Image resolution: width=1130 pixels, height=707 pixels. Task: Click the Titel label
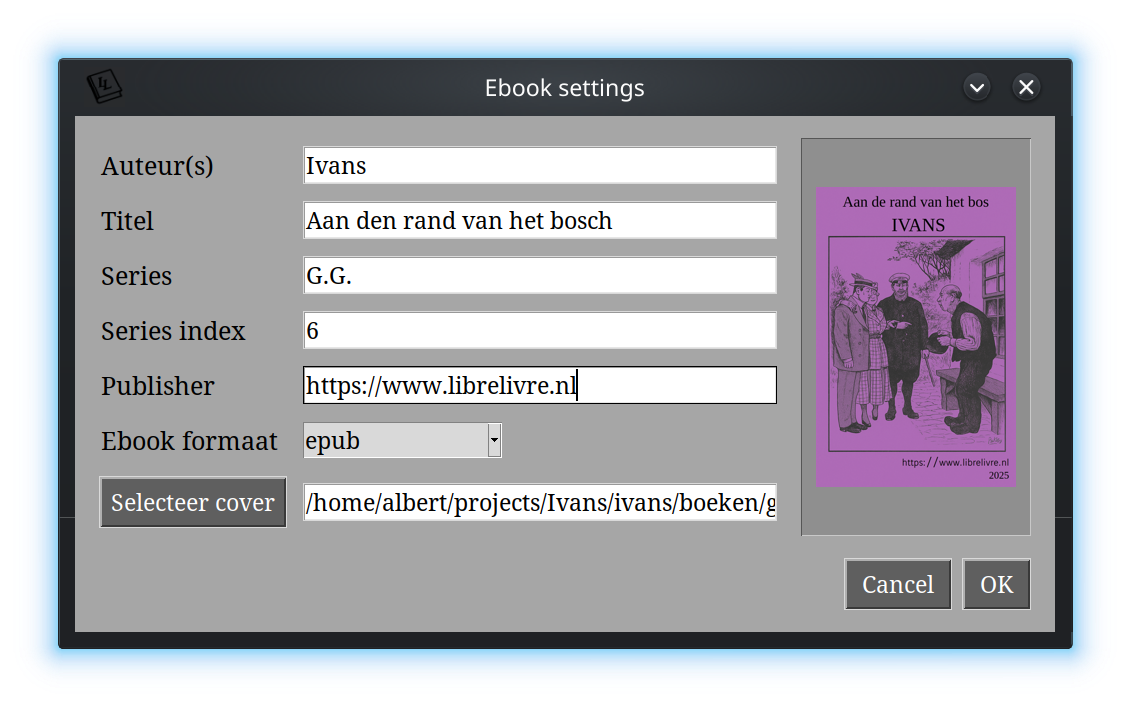click(128, 221)
